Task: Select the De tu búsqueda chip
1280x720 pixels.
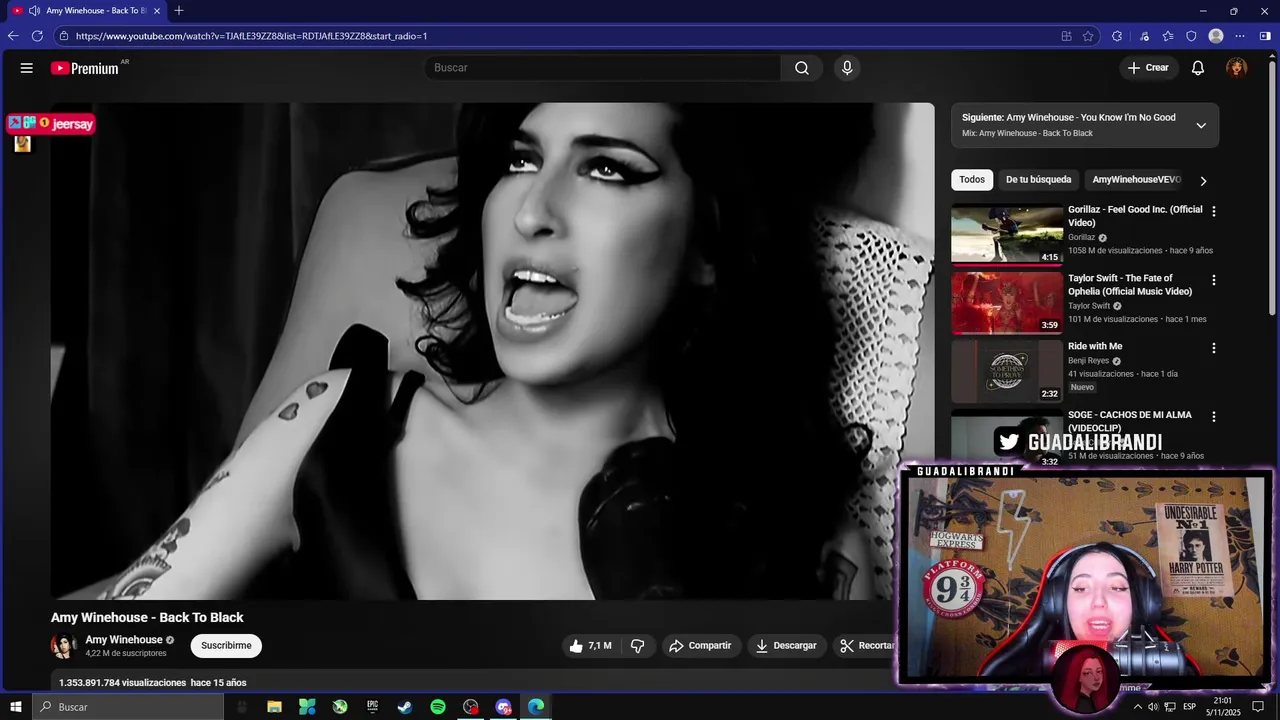Action: [1038, 180]
